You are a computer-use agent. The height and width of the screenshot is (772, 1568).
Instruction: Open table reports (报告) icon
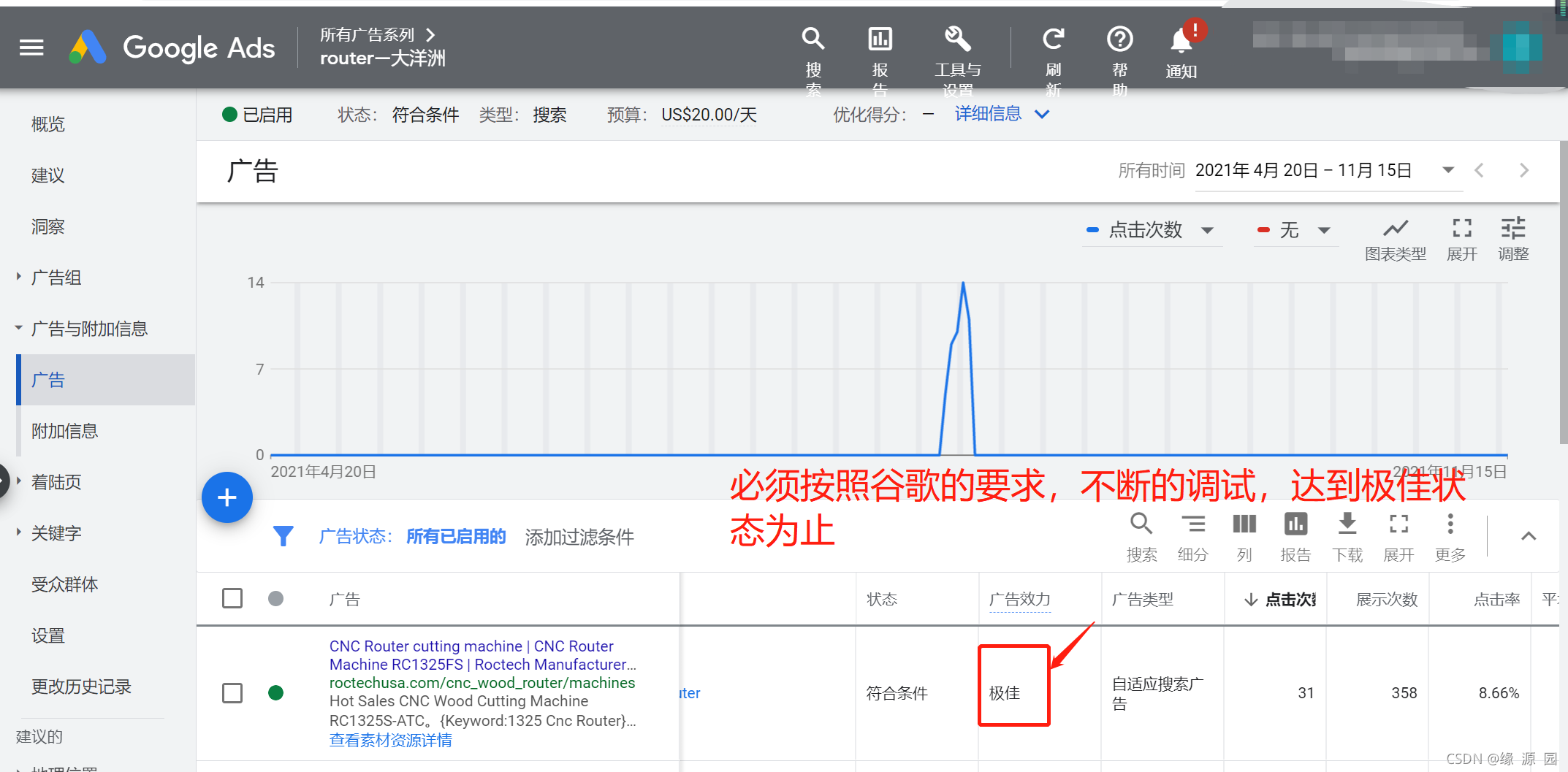pyautogui.click(x=1295, y=524)
